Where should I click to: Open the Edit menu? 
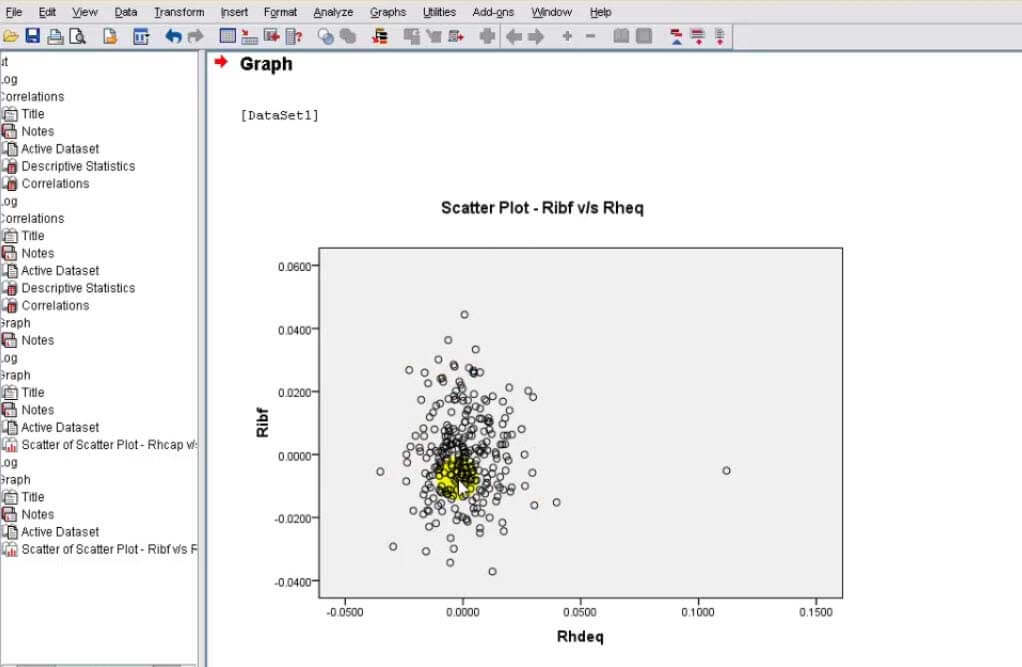pos(47,12)
